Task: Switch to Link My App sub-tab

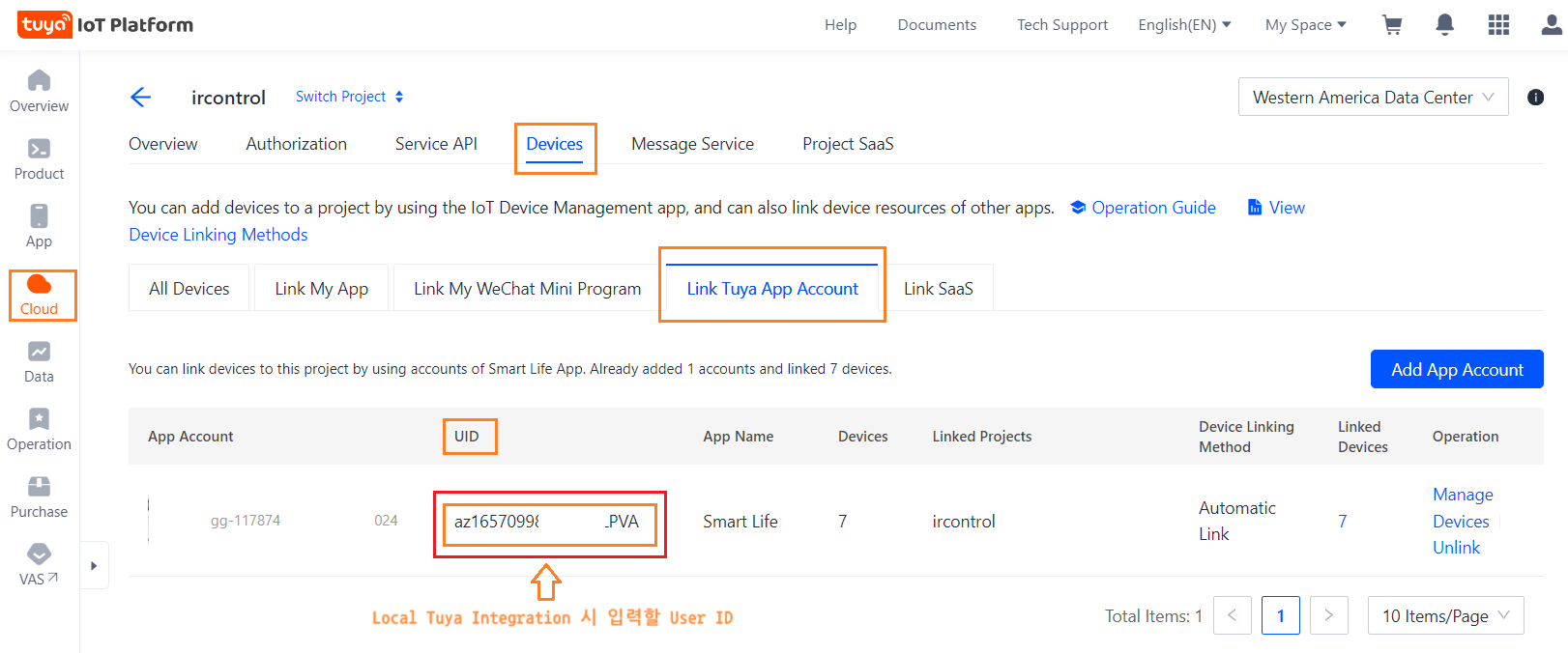Action: point(321,288)
